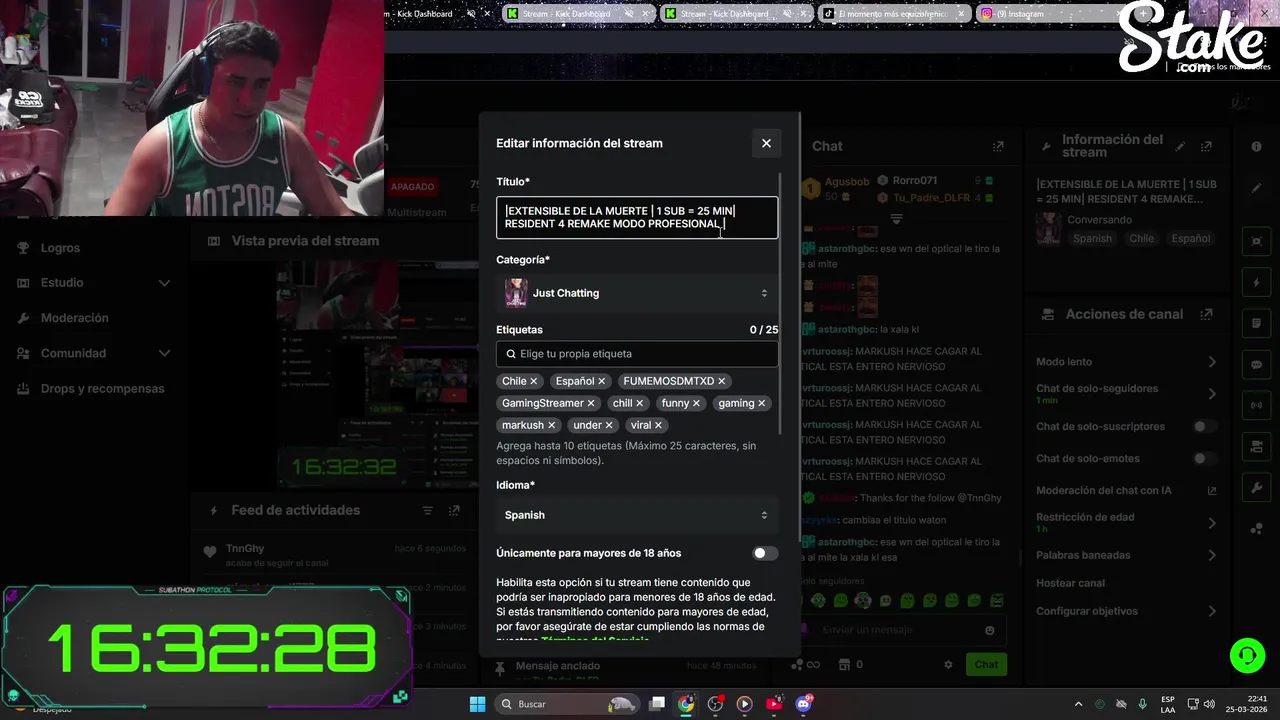Image resolution: width=1280 pixels, height=720 pixels.
Task: Open the green support headset button
Action: pyautogui.click(x=1247, y=656)
